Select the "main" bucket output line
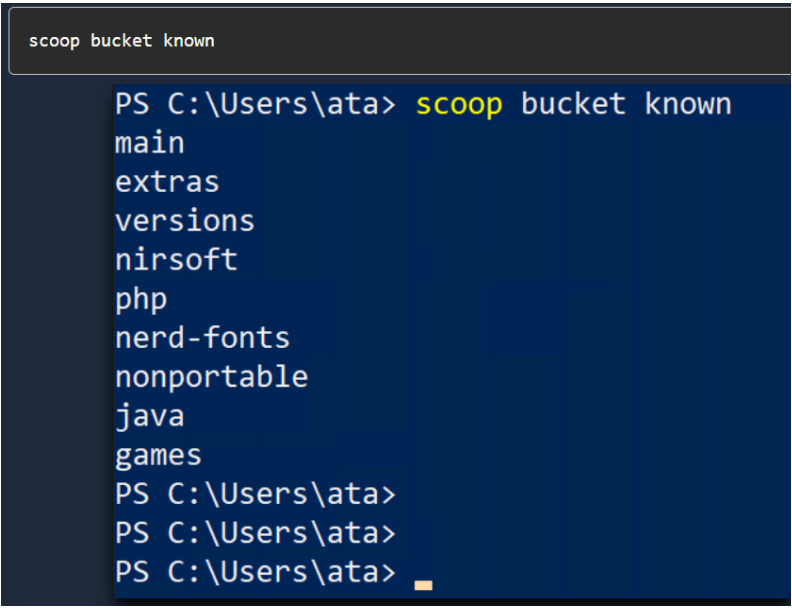792x609 pixels. (x=150, y=143)
